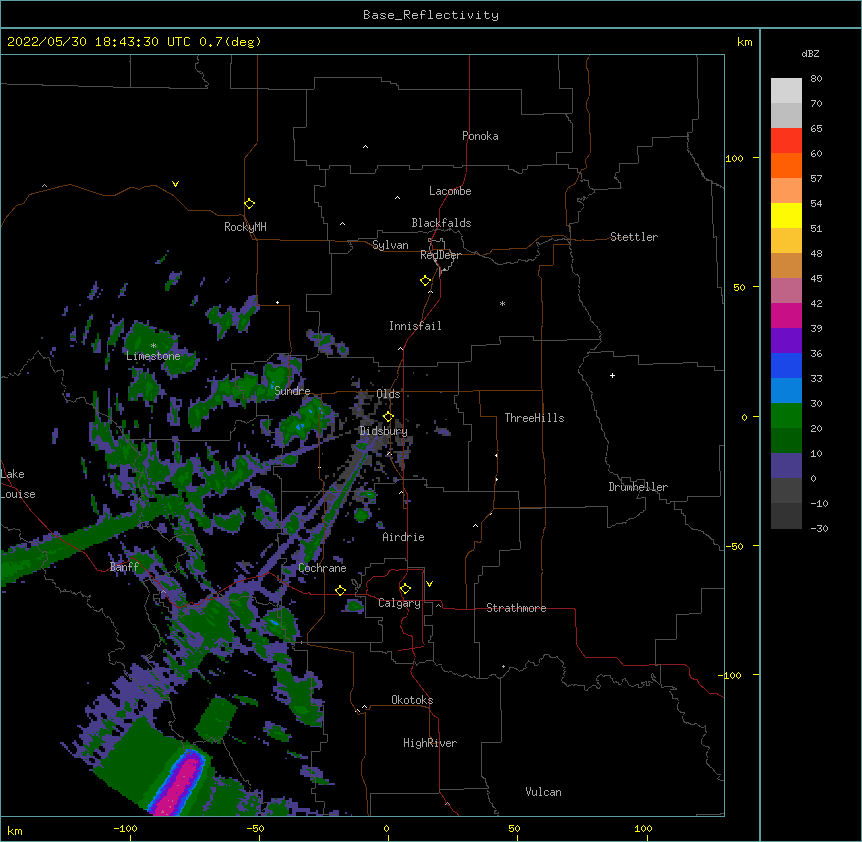Click the dBZ legend heading
Image resolution: width=862 pixels, height=842 pixels.
[810, 53]
